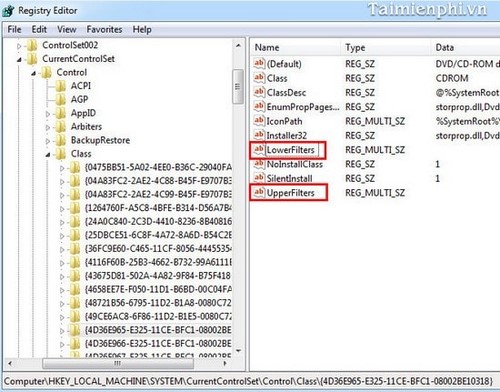Click folder icon of {24A0C840-2C3D key

pyautogui.click(x=75, y=222)
